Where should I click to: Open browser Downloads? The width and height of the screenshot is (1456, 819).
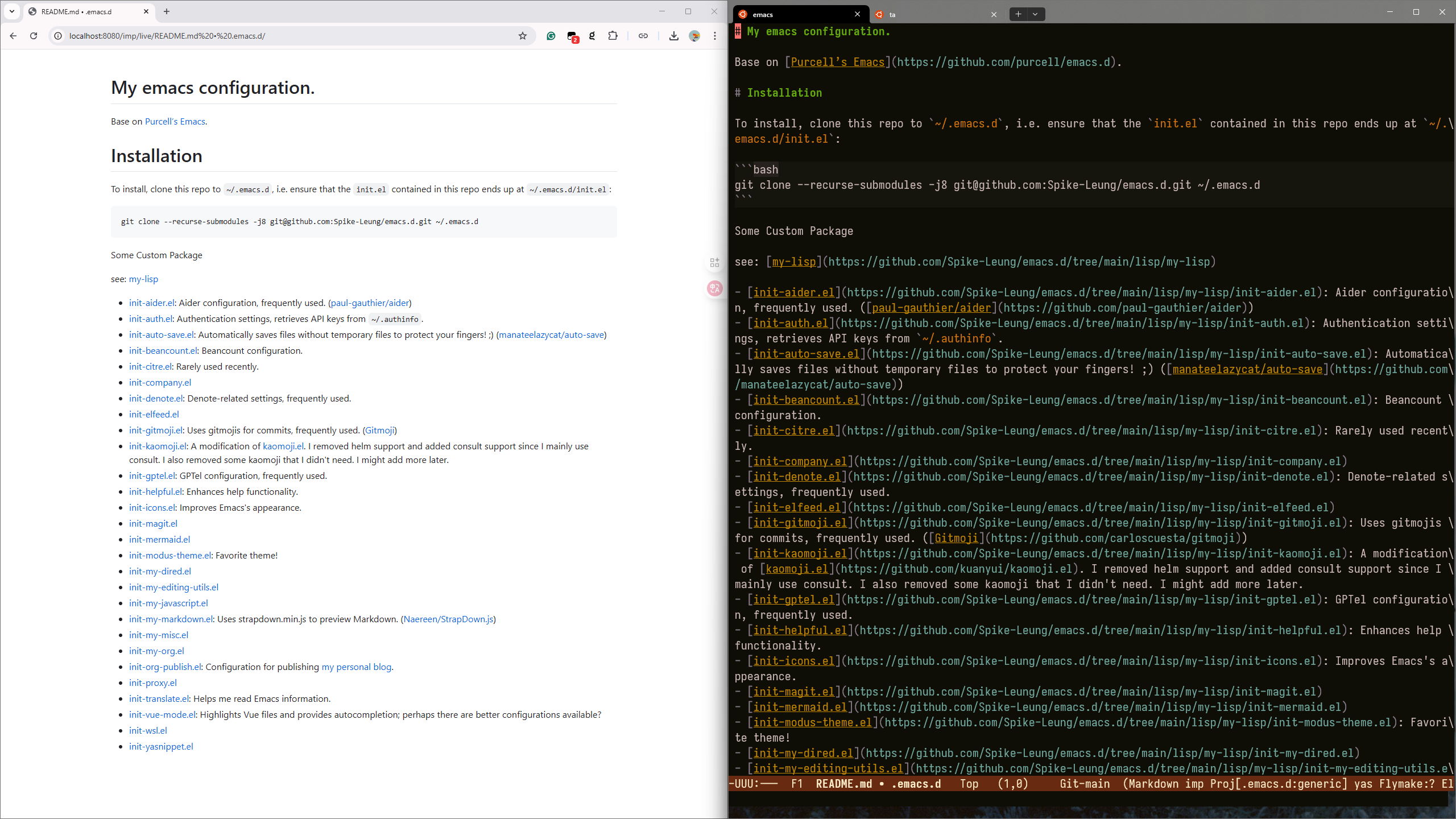(x=674, y=36)
